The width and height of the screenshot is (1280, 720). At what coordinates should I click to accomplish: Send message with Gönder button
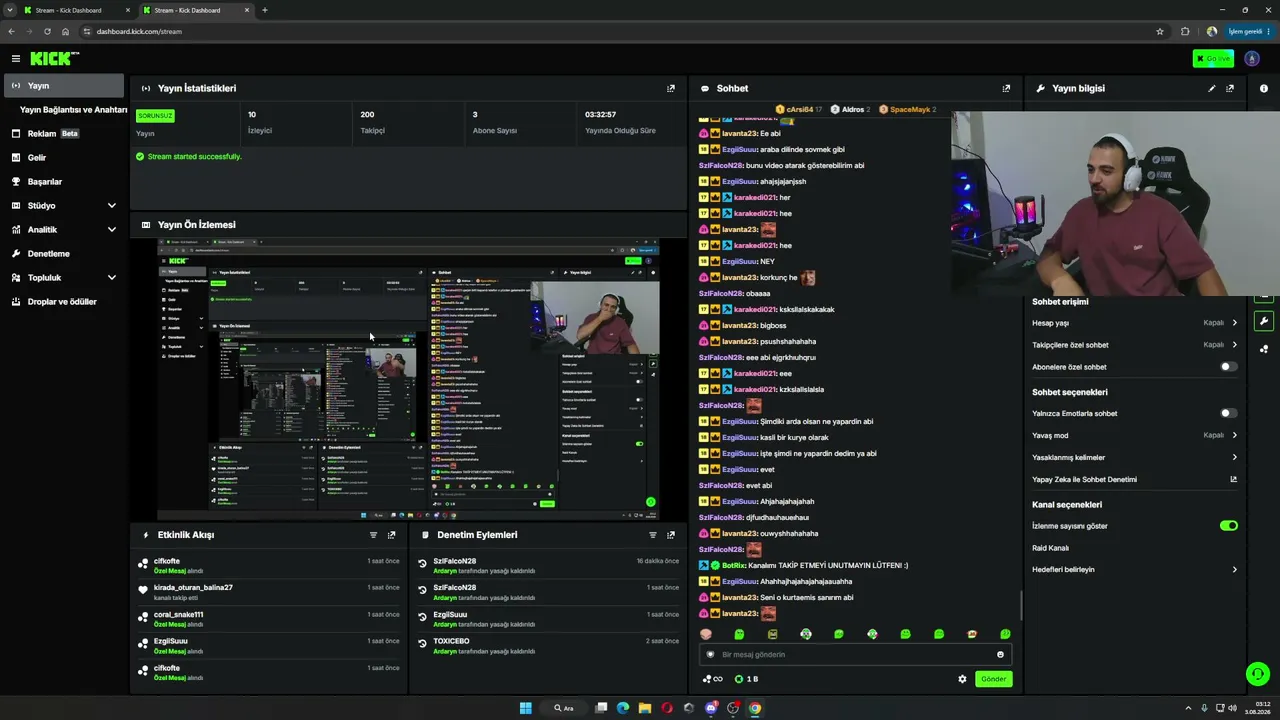[x=993, y=679]
